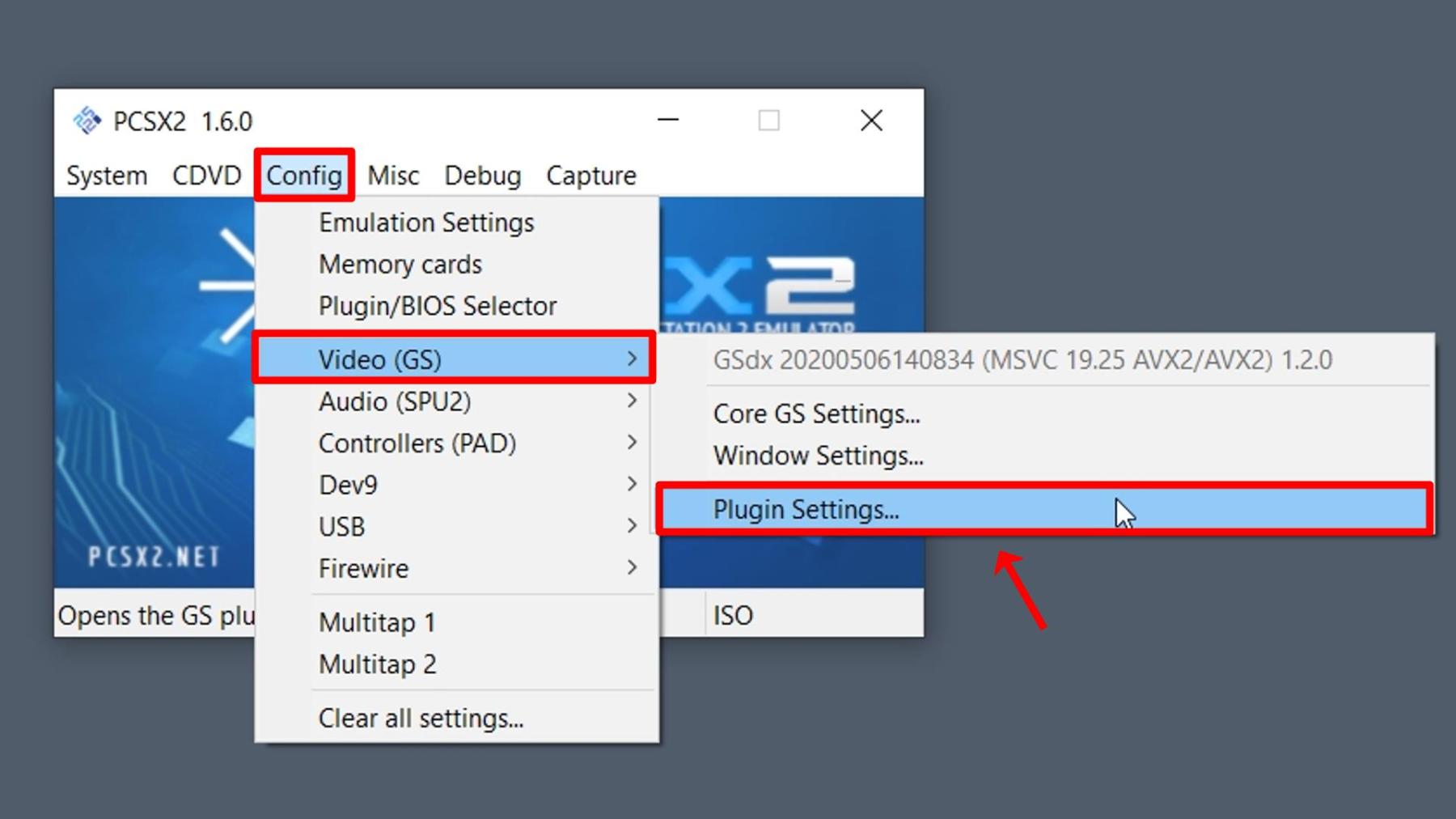Toggle the Multitap 2 option
The image size is (1456, 819).
click(377, 664)
